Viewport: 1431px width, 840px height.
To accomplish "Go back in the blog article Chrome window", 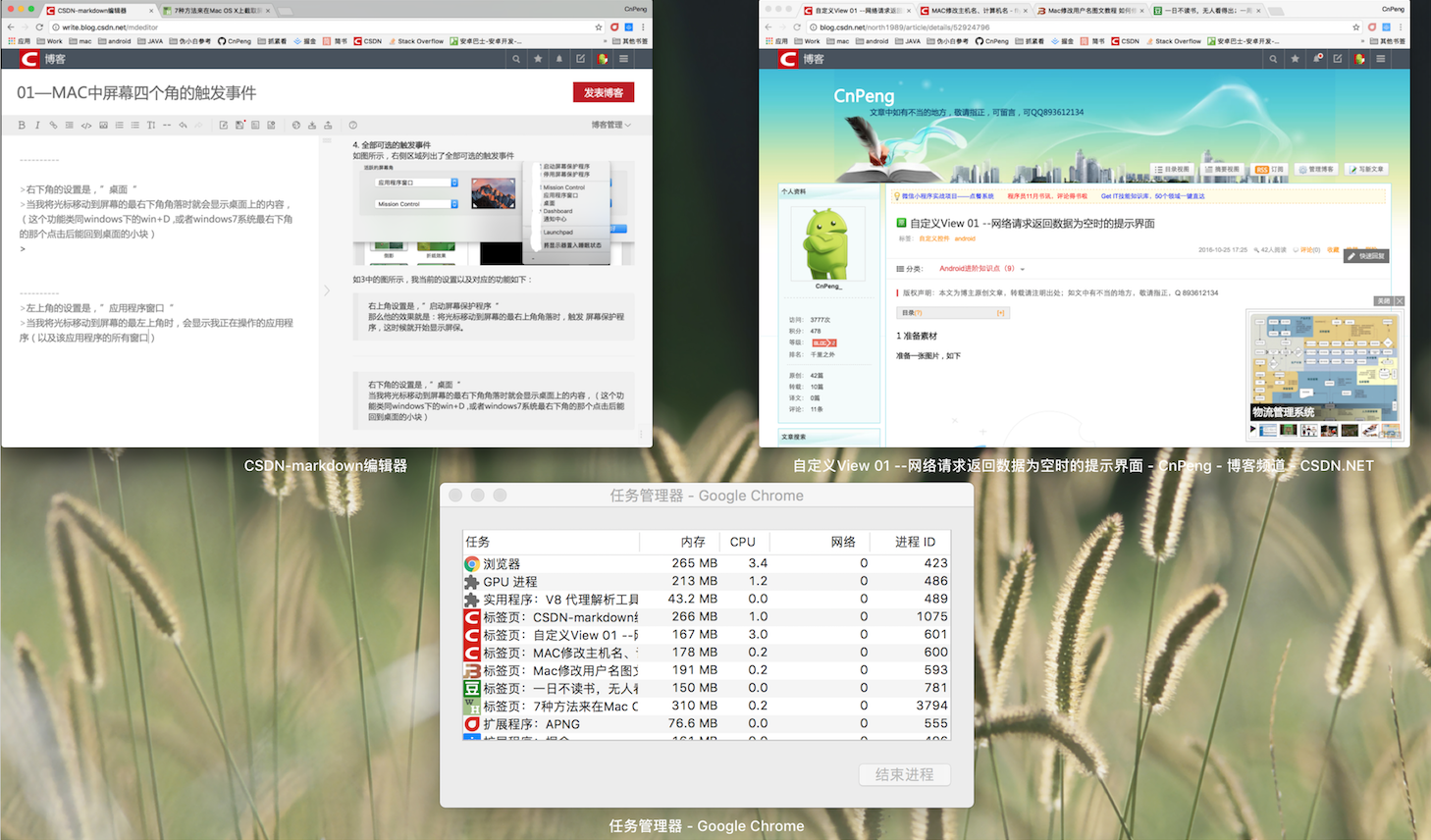I will coord(768,27).
